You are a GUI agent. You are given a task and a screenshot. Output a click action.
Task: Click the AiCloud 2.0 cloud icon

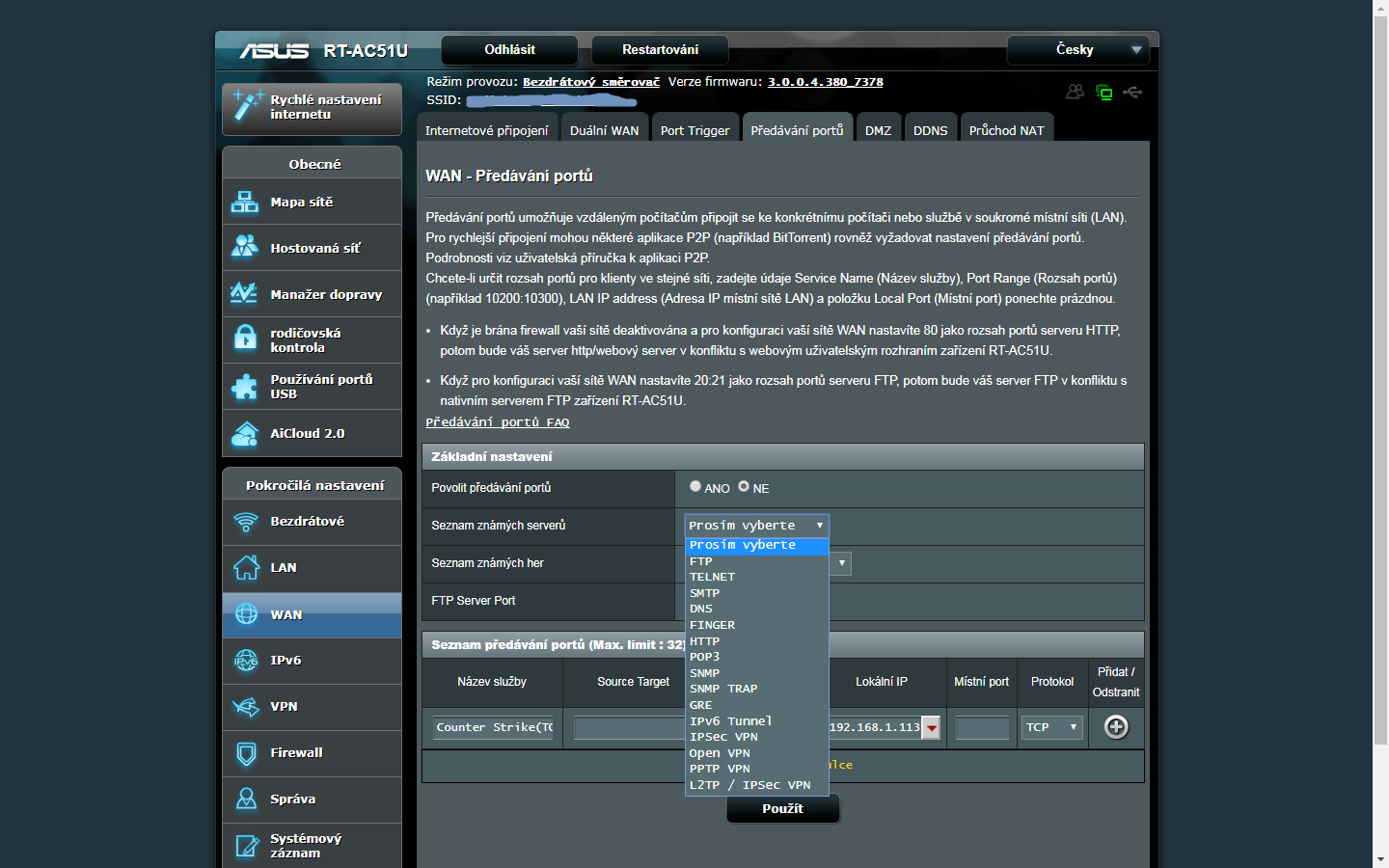[245, 434]
